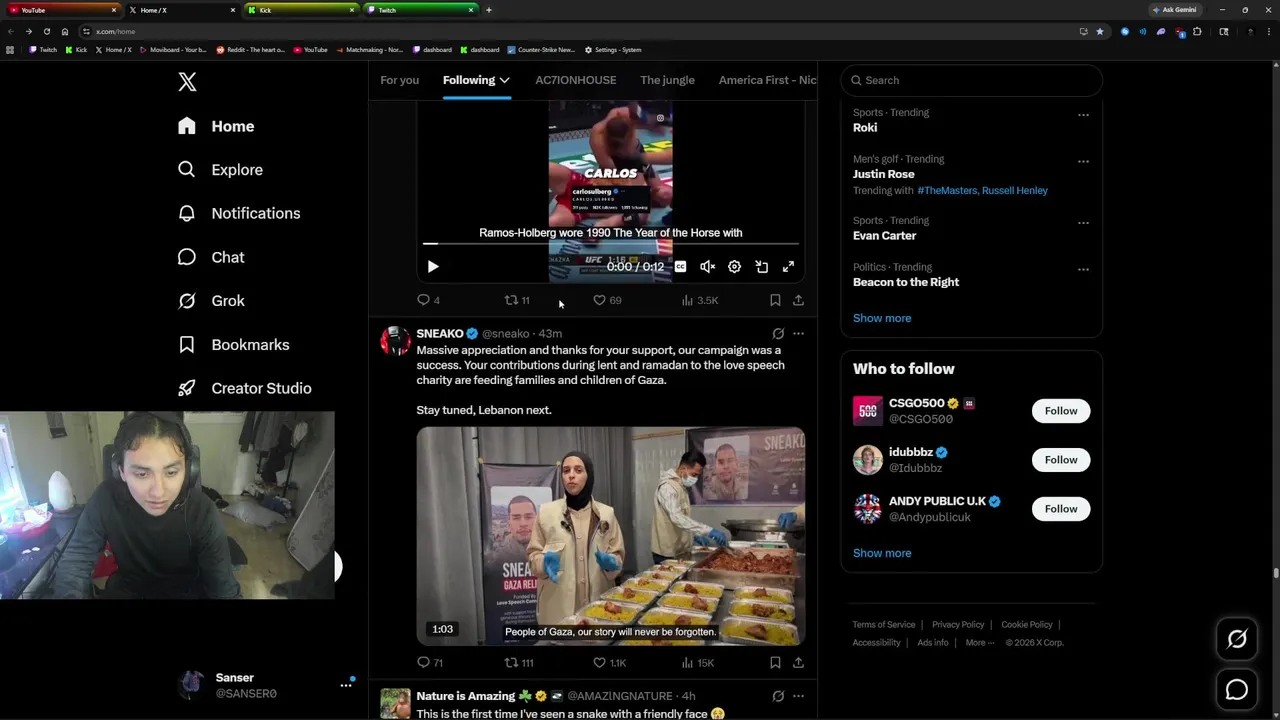Follow idubbbz

coord(1061,460)
